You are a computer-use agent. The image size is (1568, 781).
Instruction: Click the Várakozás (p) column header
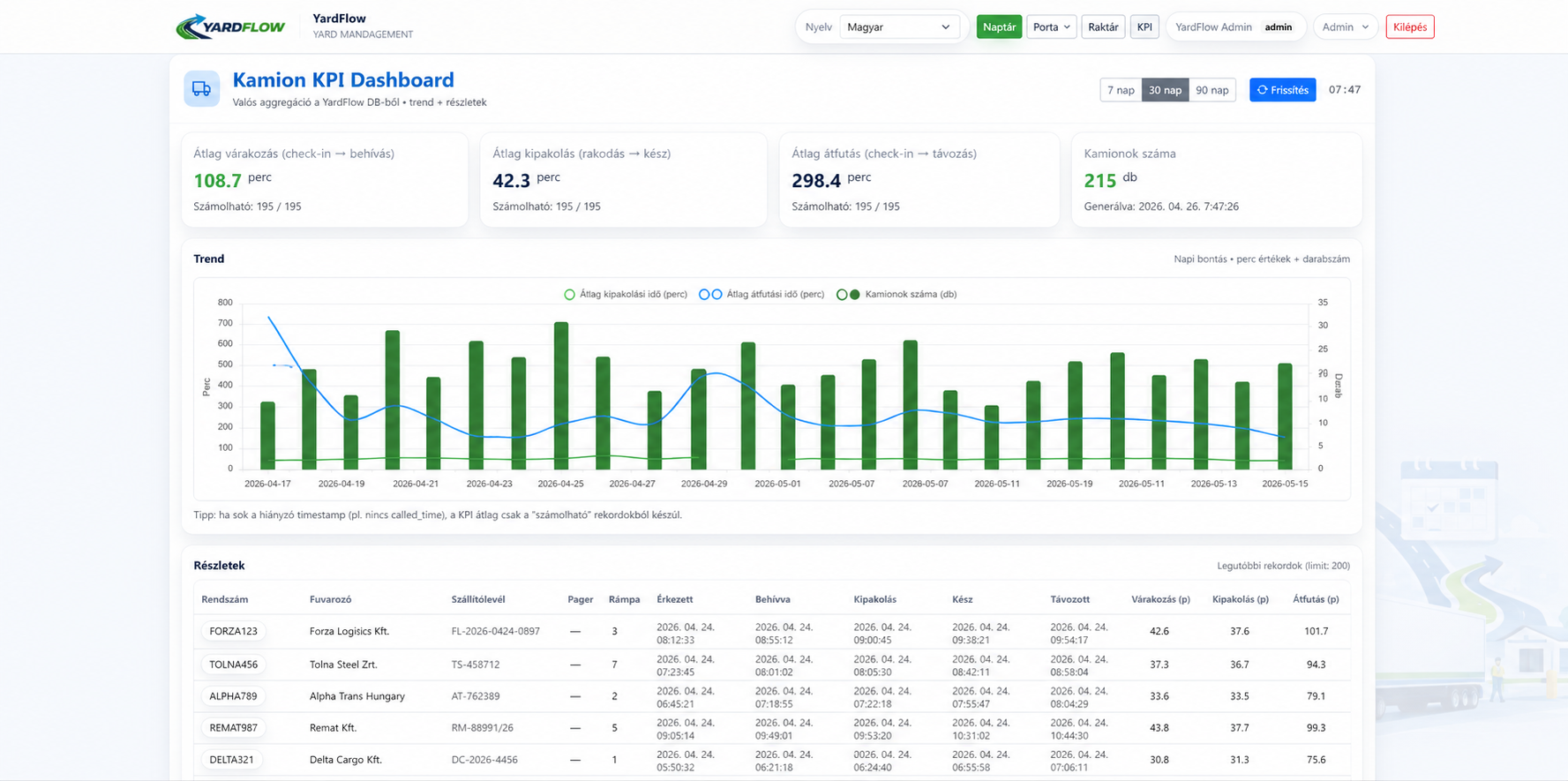click(x=1160, y=599)
